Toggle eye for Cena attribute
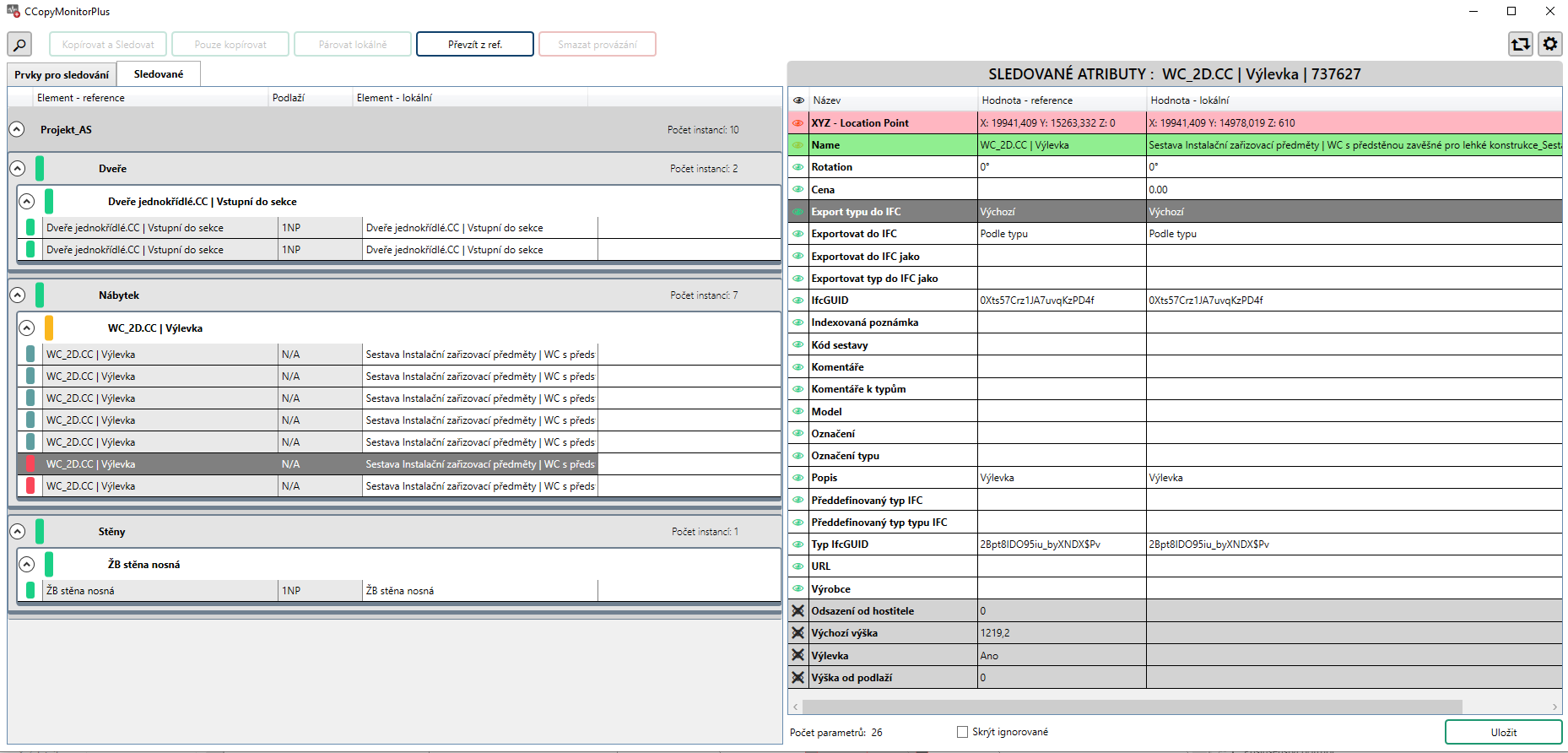The width and height of the screenshot is (1568, 753). tap(798, 190)
